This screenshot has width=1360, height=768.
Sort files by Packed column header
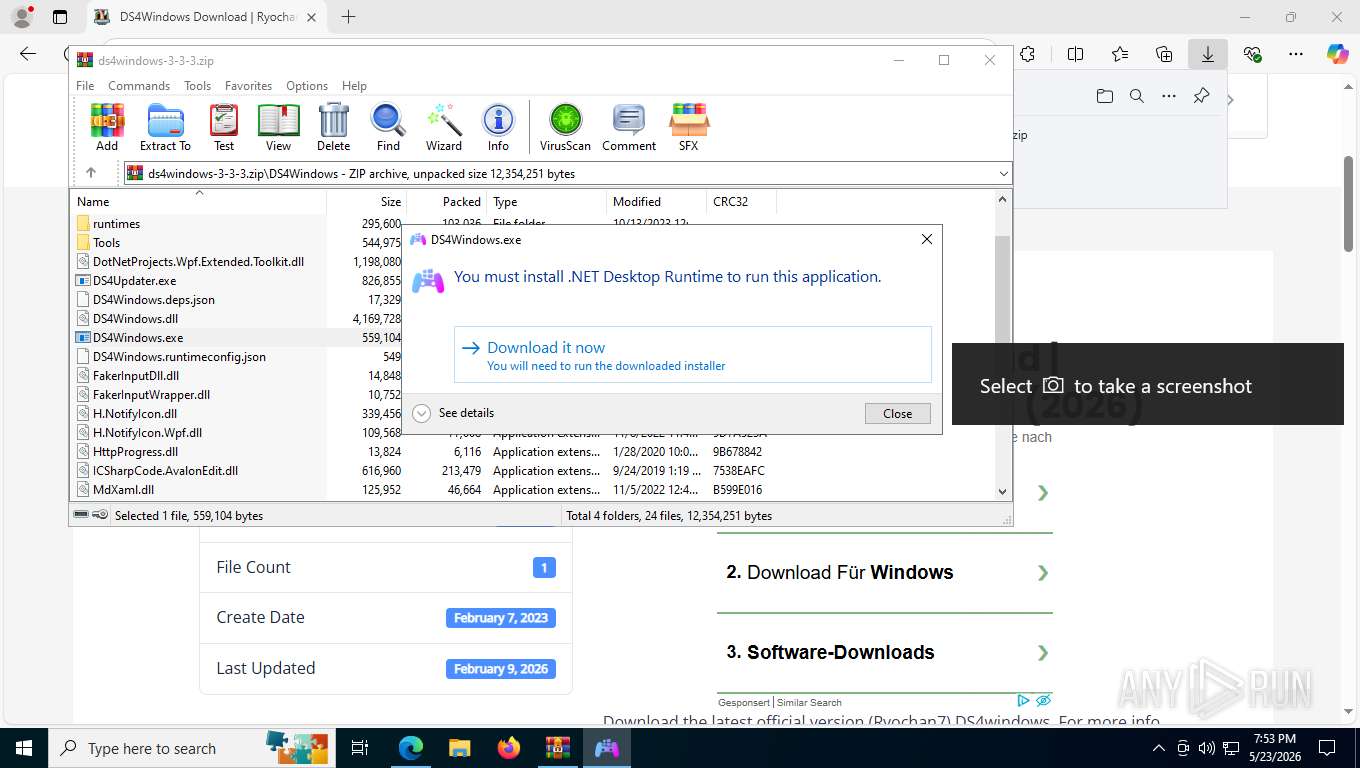pyautogui.click(x=447, y=202)
